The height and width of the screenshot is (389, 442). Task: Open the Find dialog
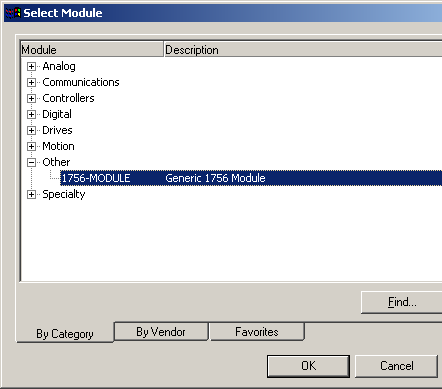tap(402, 302)
